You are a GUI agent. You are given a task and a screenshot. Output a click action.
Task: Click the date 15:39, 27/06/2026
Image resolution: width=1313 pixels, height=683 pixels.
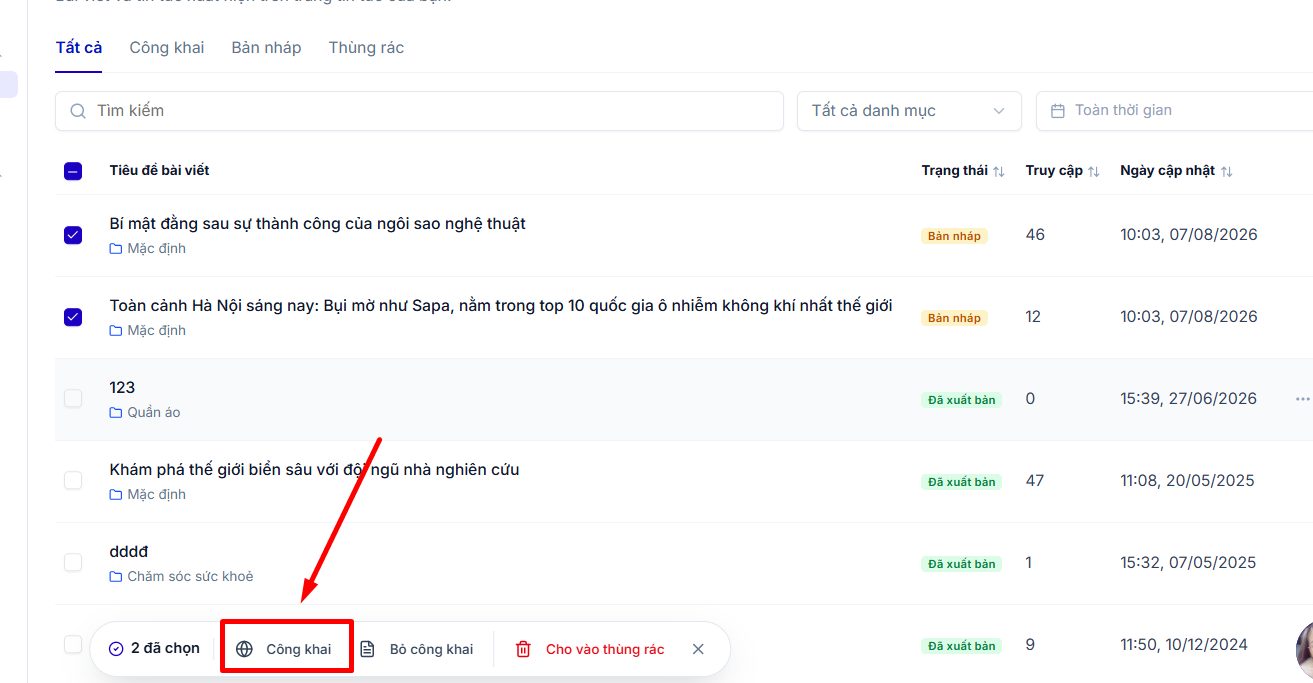coord(1188,399)
